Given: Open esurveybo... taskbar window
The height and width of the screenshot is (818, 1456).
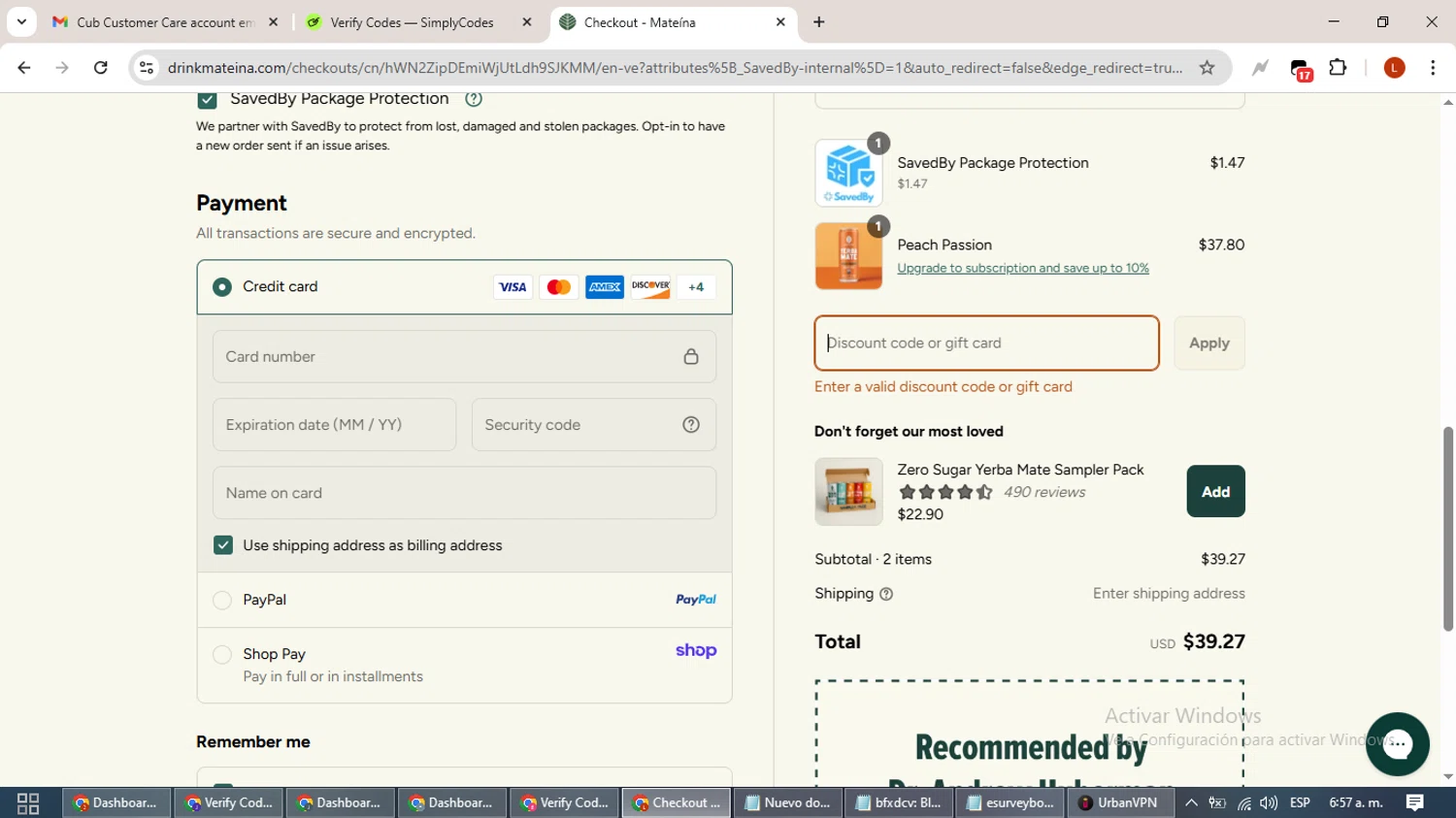Looking at the screenshot, I should coord(1009,803).
